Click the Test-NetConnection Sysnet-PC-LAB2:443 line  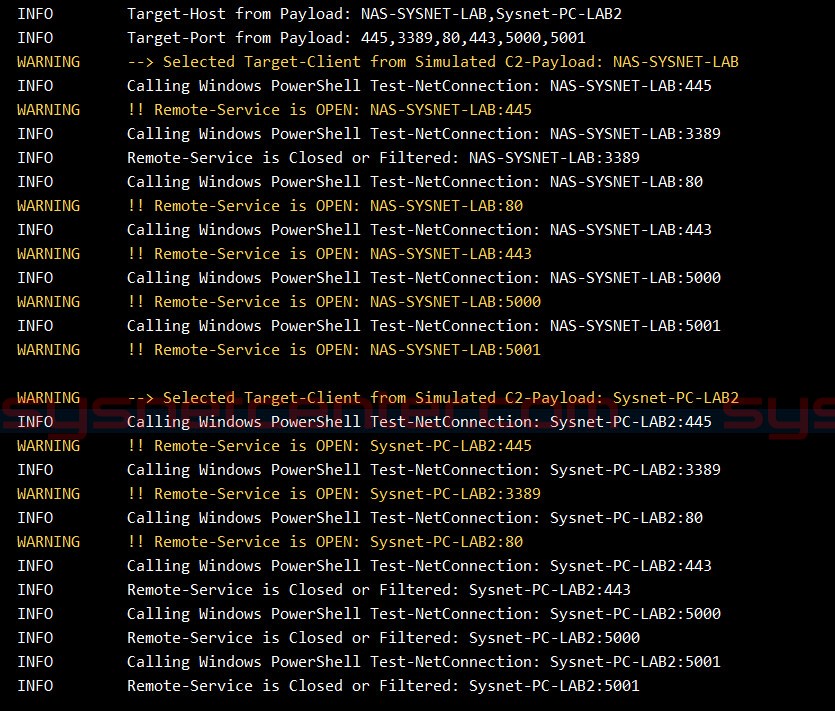pyautogui.click(x=364, y=566)
